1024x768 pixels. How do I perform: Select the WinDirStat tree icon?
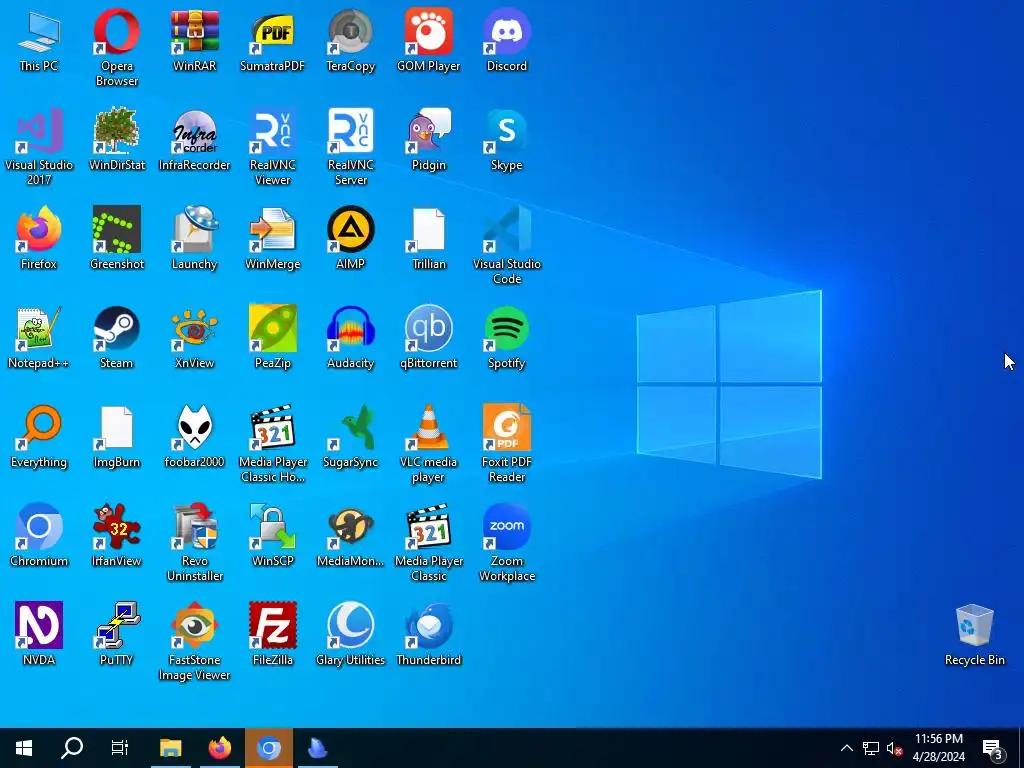(116, 140)
